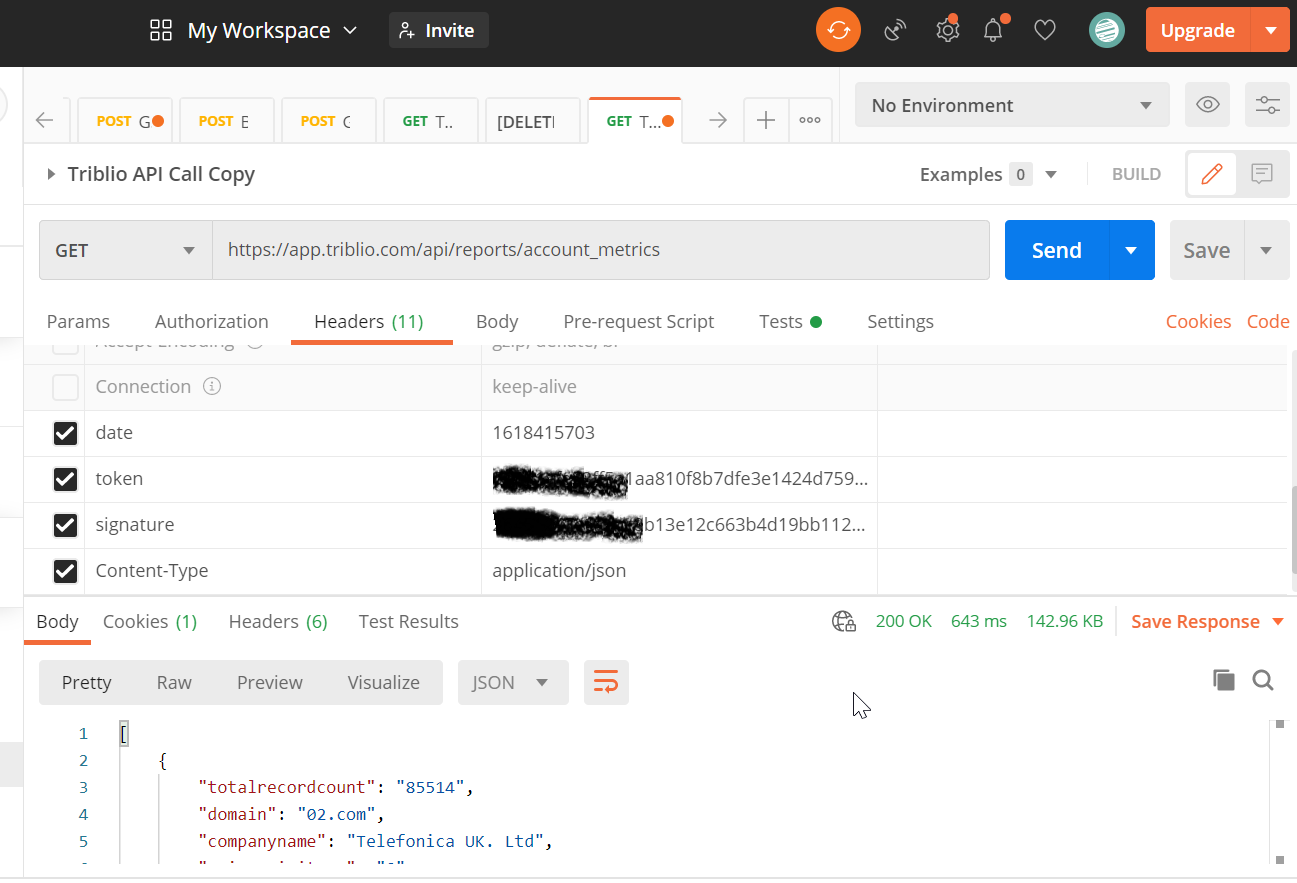Open the response Cookies tab
Viewport: 1297px width, 883px height.
tap(149, 621)
